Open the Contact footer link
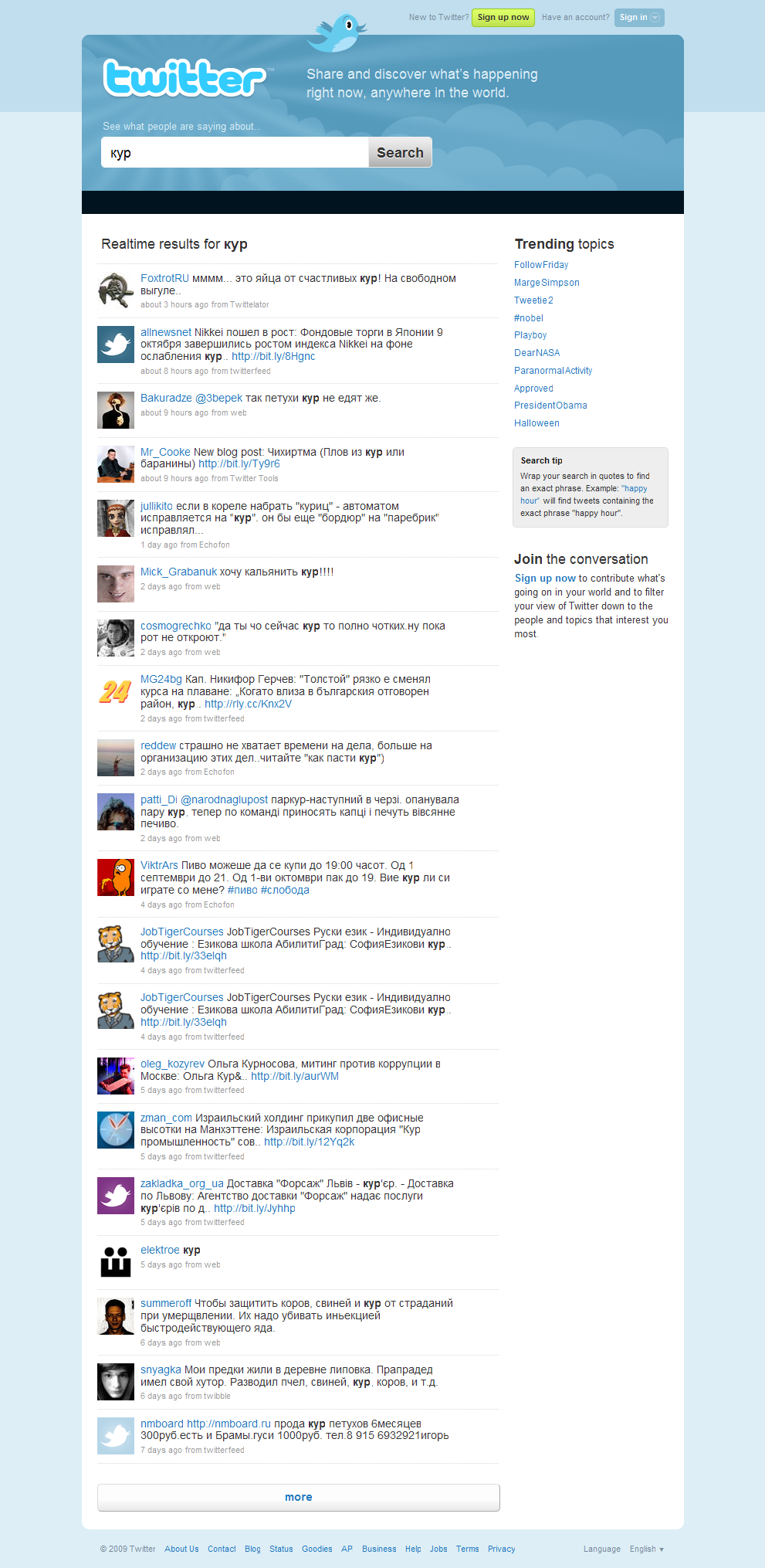This screenshot has height=1568, width=765. pyautogui.click(x=222, y=1549)
